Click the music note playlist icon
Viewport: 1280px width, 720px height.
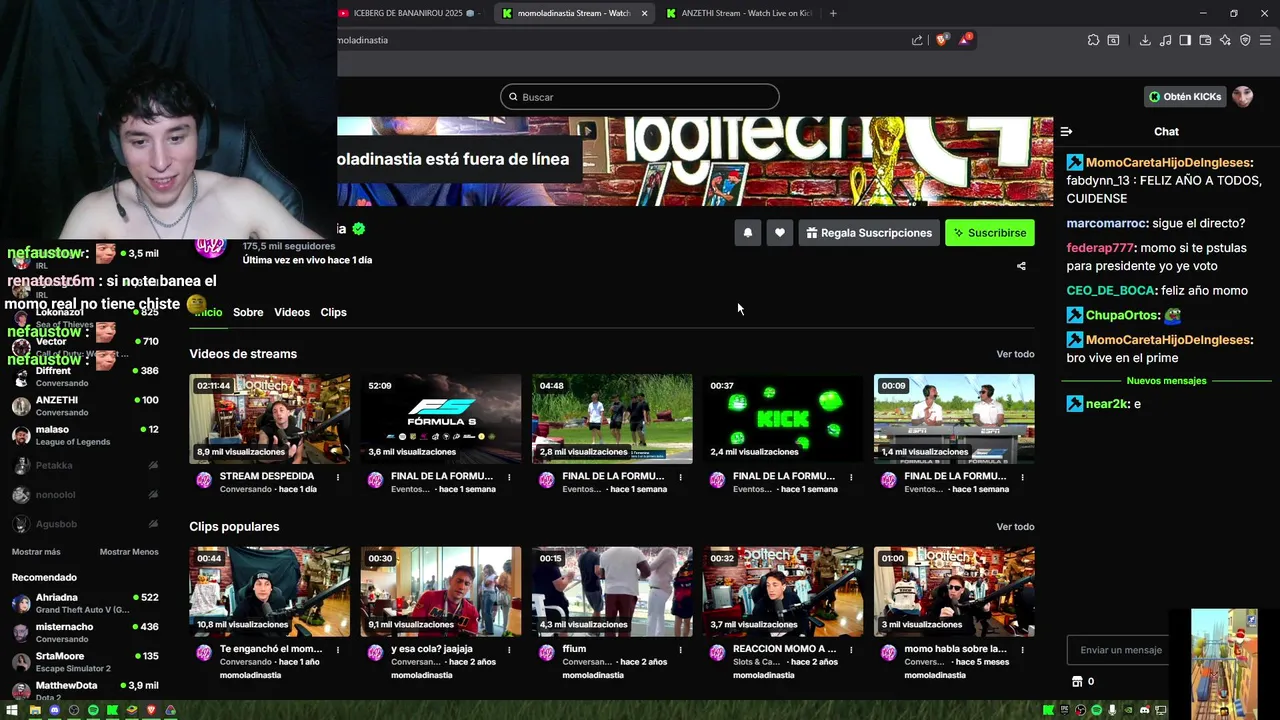1165,40
